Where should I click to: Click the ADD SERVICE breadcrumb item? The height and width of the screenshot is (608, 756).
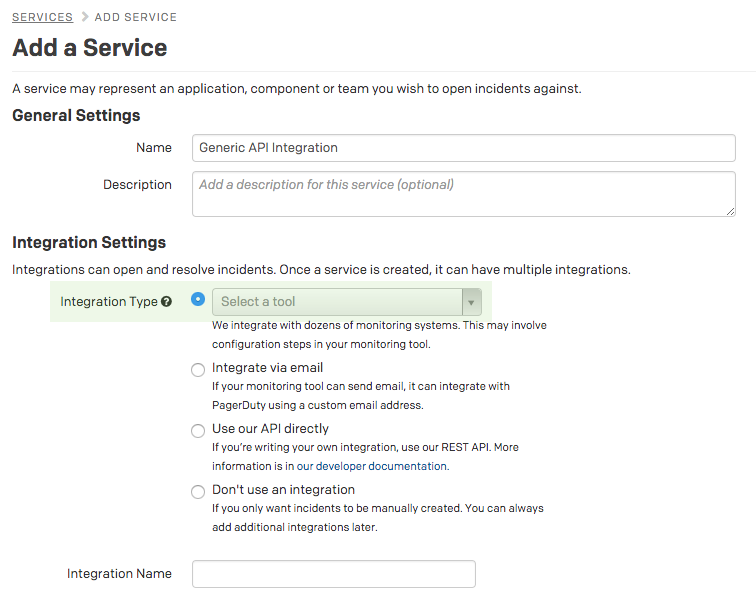point(136,17)
